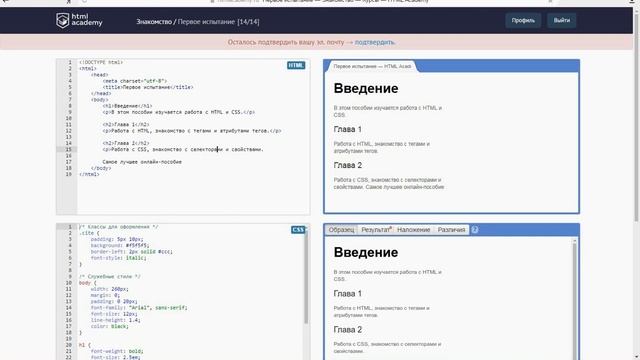Switch to the Результат tab
The width and height of the screenshot is (640, 360).
coord(376,230)
